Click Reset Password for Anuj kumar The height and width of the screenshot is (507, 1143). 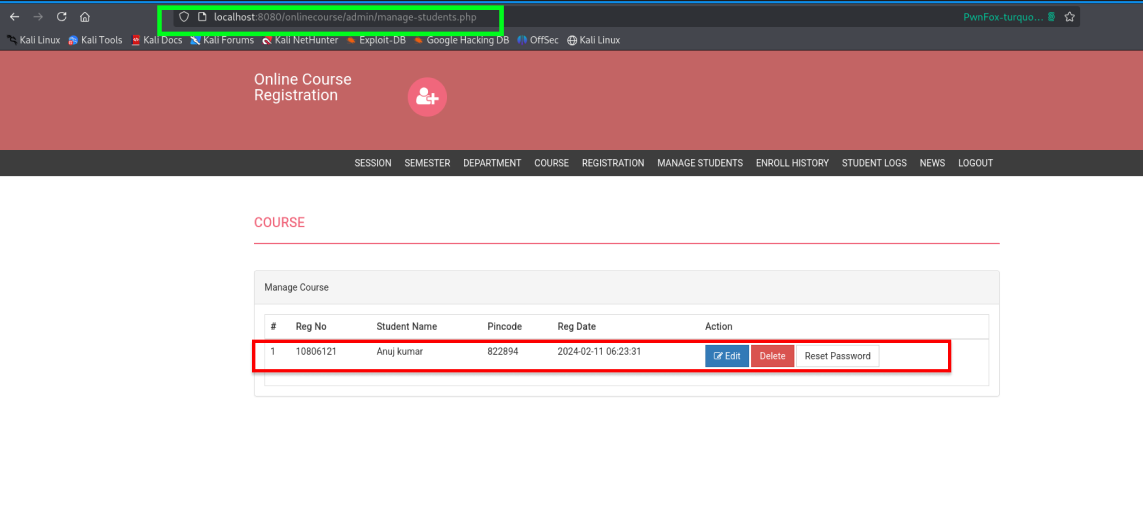[x=838, y=356]
